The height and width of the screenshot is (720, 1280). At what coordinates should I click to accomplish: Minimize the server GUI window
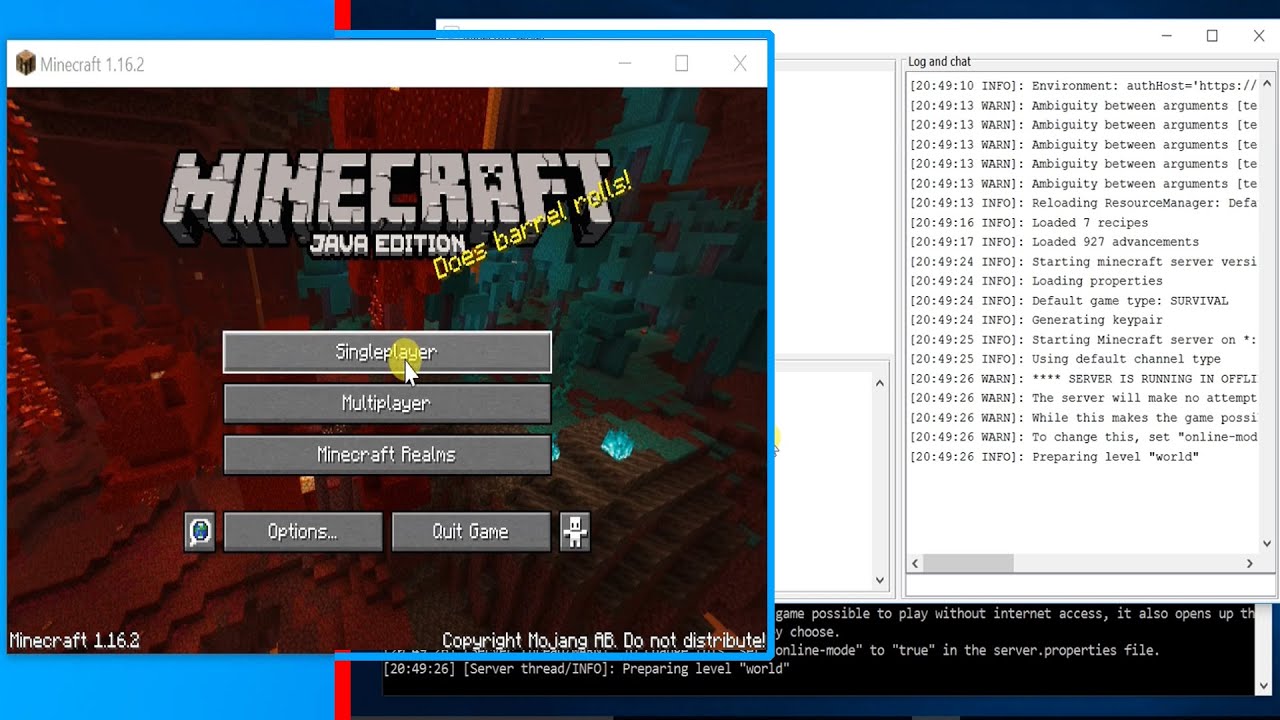[1166, 36]
